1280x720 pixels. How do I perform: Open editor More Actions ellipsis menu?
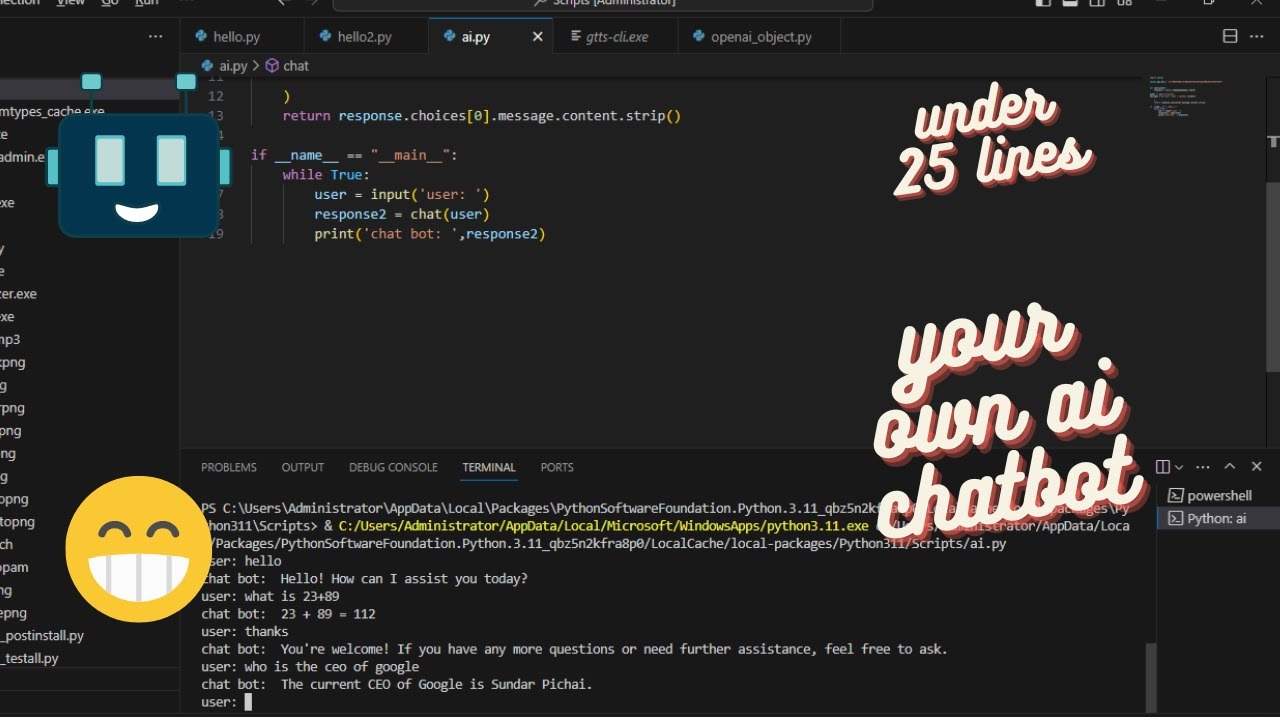1257,37
